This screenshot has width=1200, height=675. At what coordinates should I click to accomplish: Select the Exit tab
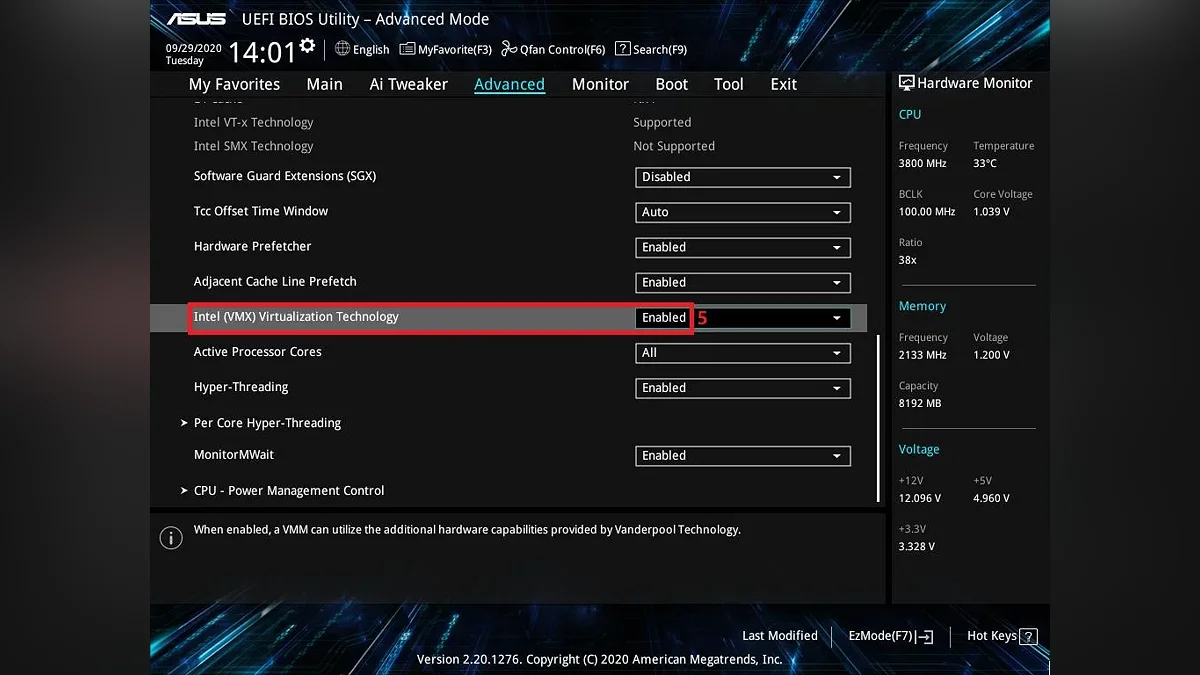784,84
